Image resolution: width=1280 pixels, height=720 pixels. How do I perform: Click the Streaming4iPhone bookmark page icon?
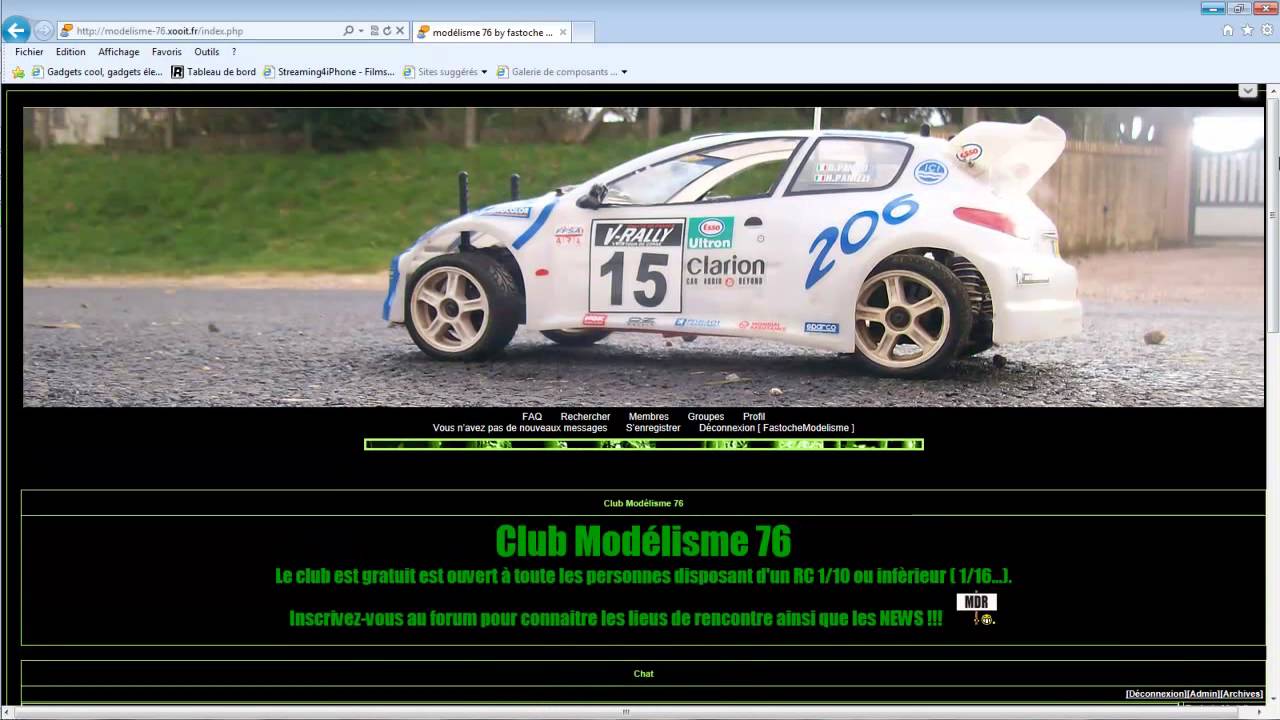(x=269, y=72)
